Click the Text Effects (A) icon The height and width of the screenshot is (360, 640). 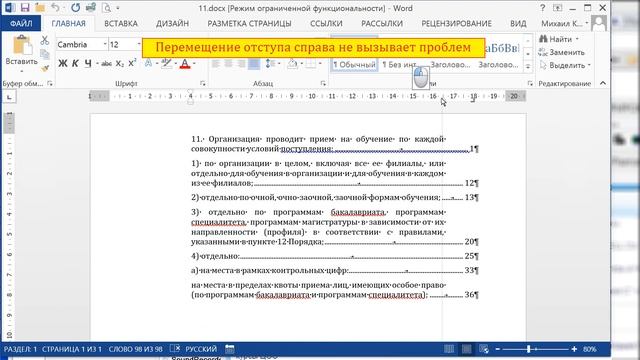pyautogui.click(x=148, y=63)
